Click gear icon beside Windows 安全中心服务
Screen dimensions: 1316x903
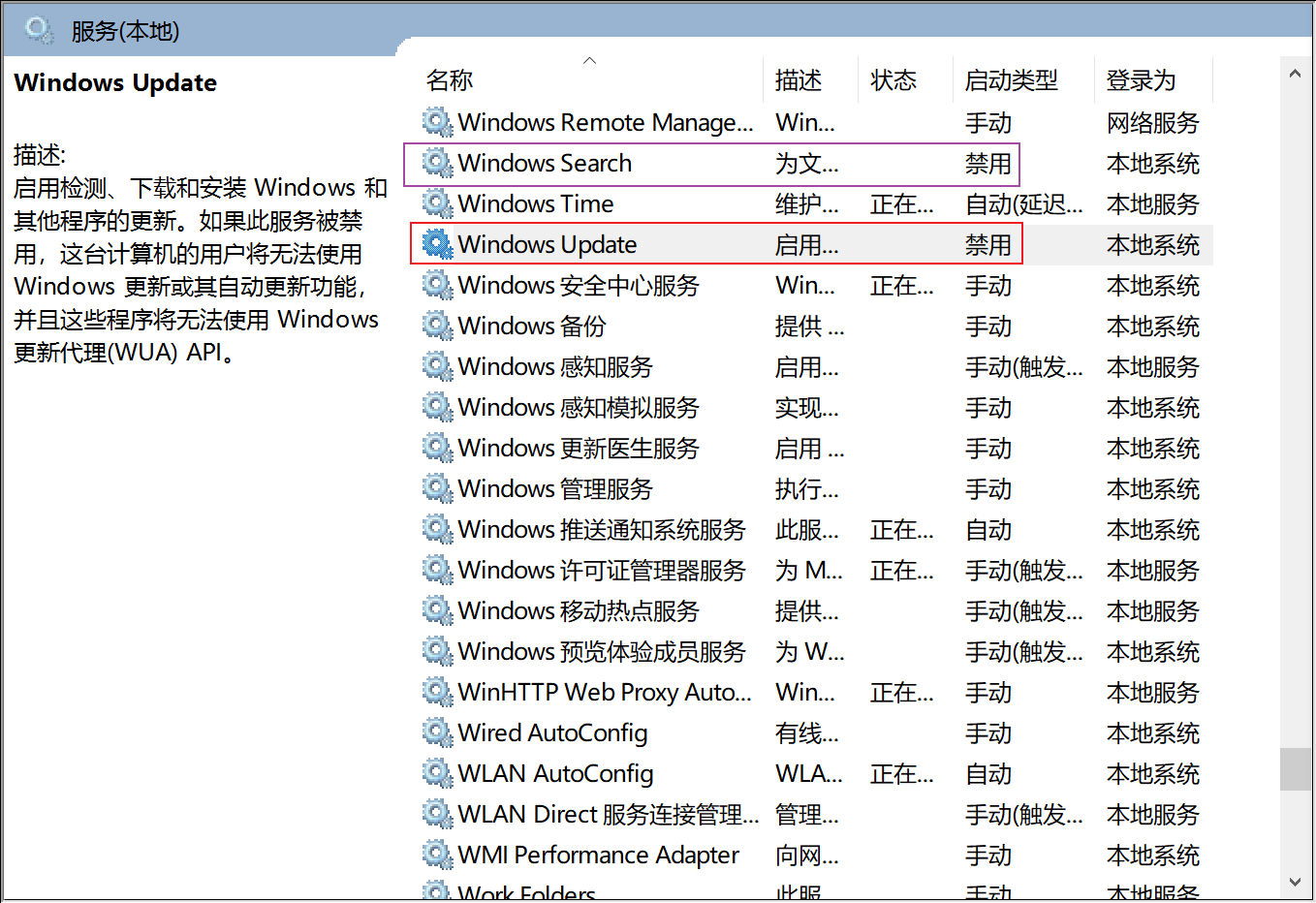(437, 285)
